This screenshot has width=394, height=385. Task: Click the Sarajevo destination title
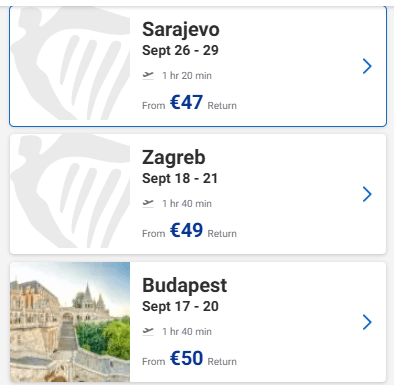(x=181, y=29)
